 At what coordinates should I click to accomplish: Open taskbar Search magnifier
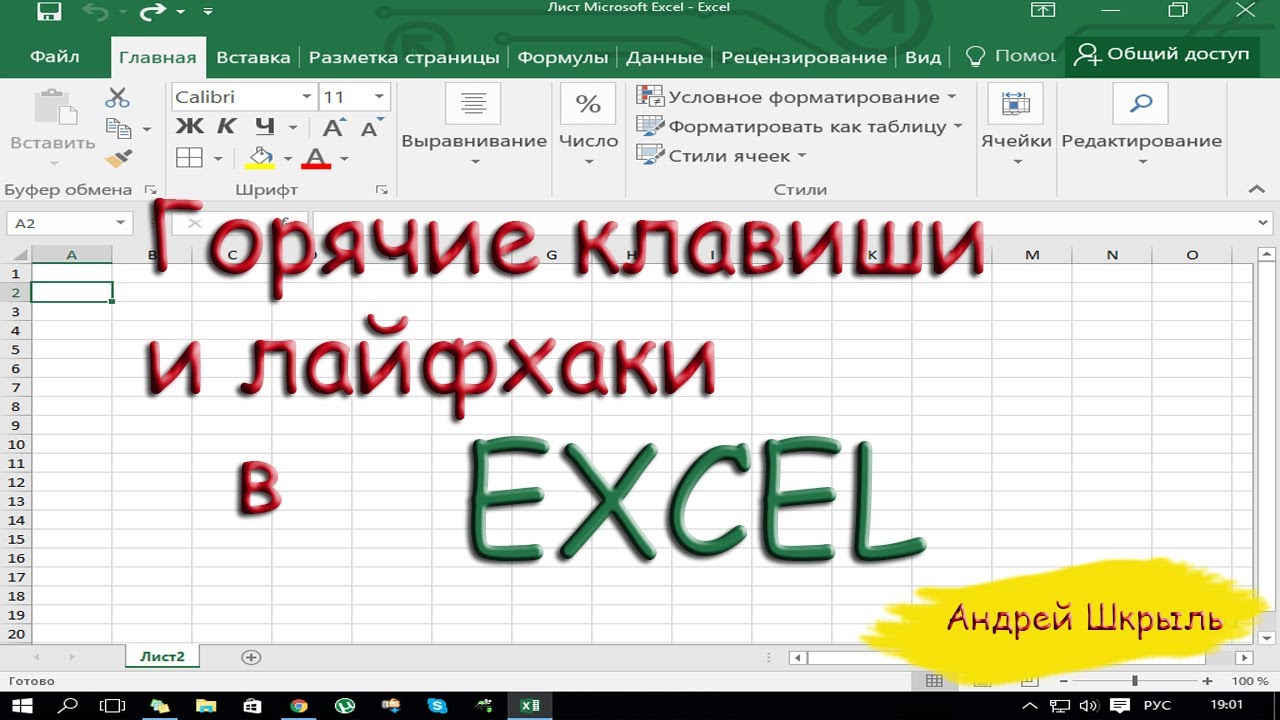coord(68,706)
